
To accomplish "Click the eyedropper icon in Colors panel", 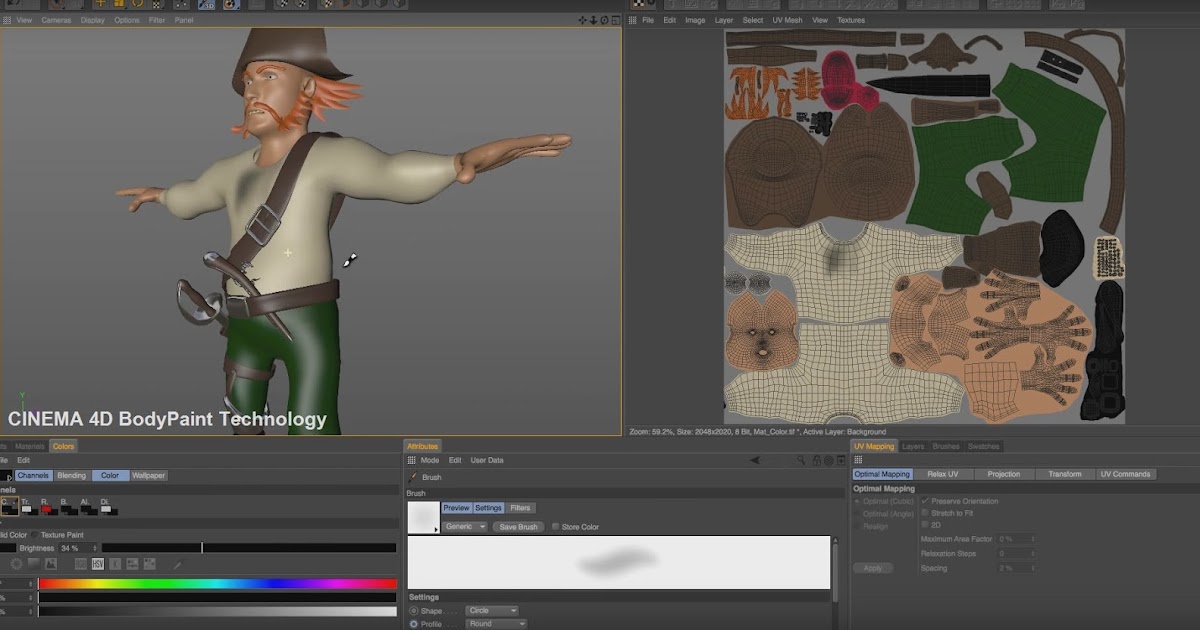I will click(178, 564).
